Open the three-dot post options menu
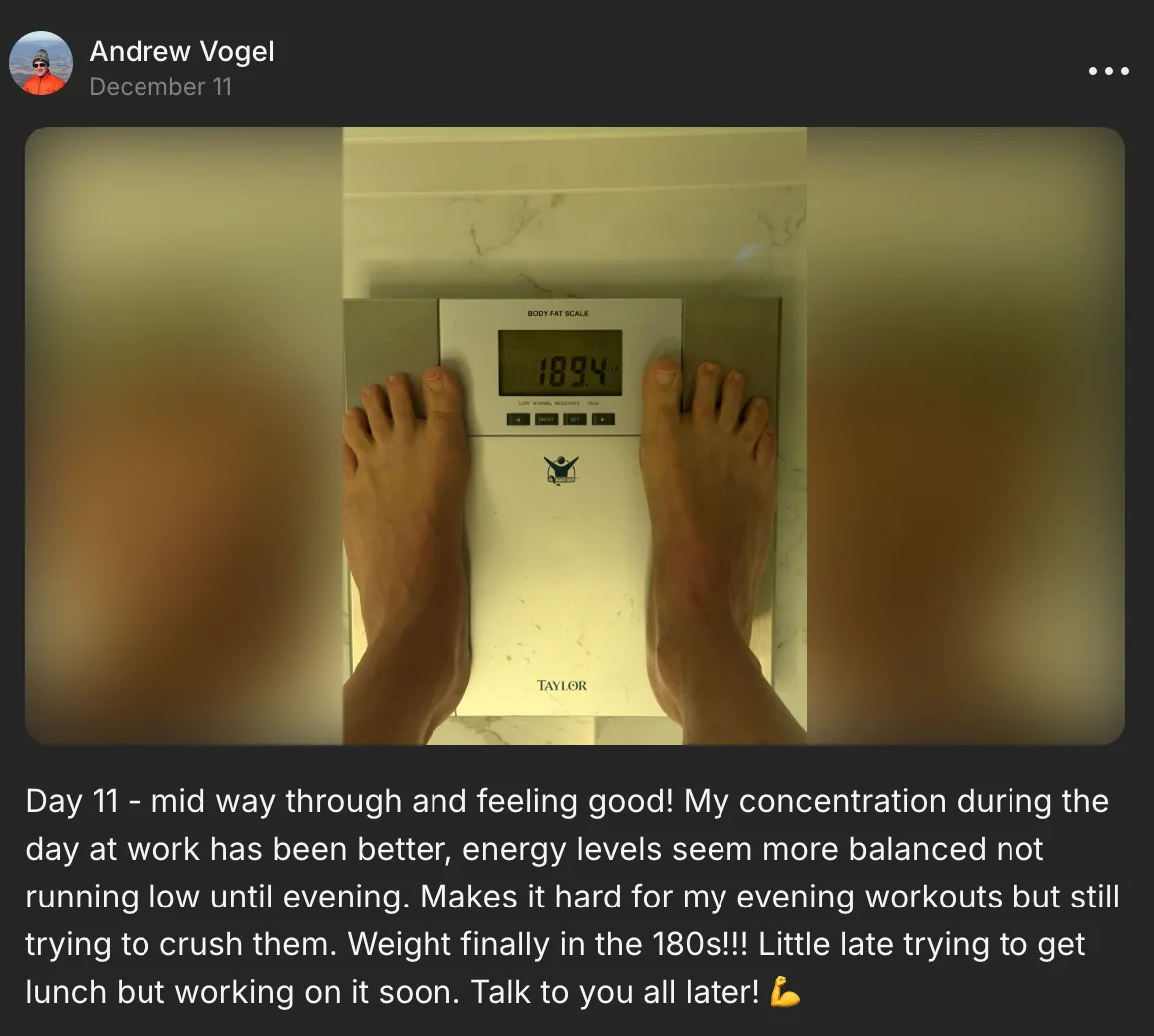Image resolution: width=1154 pixels, height=1036 pixels. (1108, 71)
